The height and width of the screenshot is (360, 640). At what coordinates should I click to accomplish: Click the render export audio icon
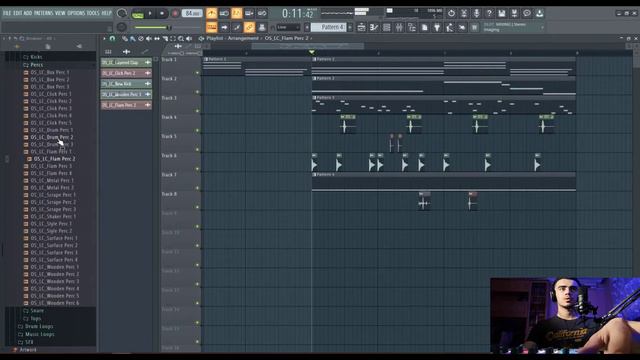tap(514, 13)
